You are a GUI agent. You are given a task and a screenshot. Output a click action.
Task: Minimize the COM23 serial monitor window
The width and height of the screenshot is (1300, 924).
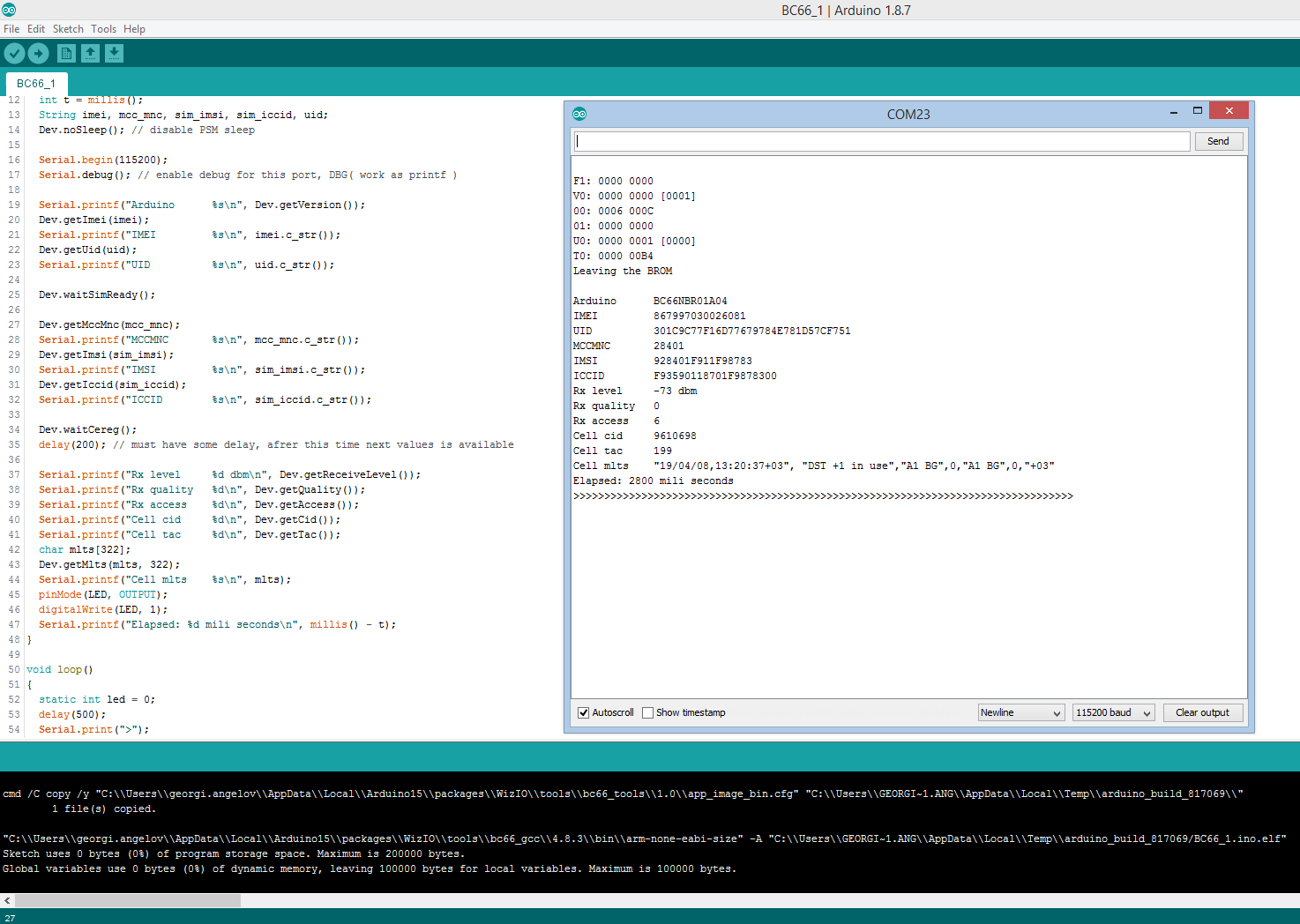(1174, 112)
